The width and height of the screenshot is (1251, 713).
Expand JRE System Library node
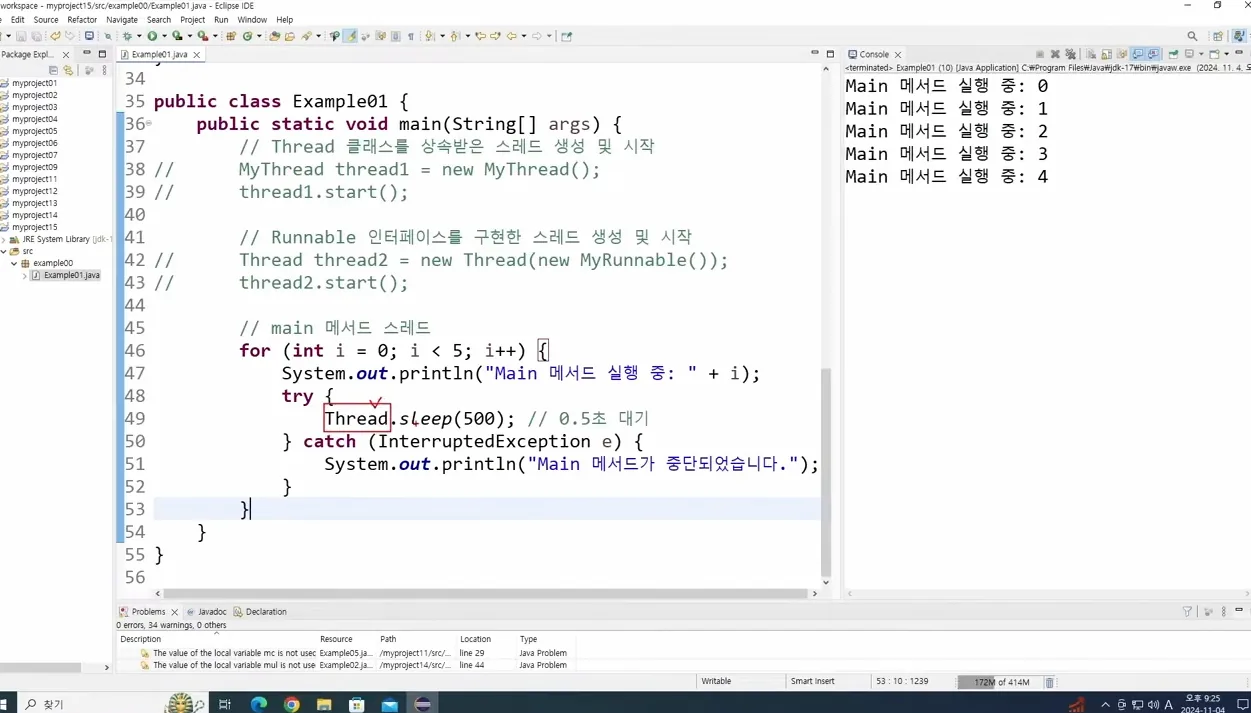click(4, 239)
